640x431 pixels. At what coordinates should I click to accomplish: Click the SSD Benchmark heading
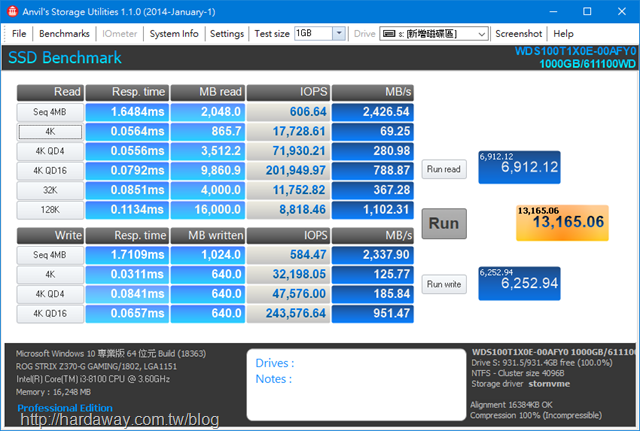click(x=65, y=58)
